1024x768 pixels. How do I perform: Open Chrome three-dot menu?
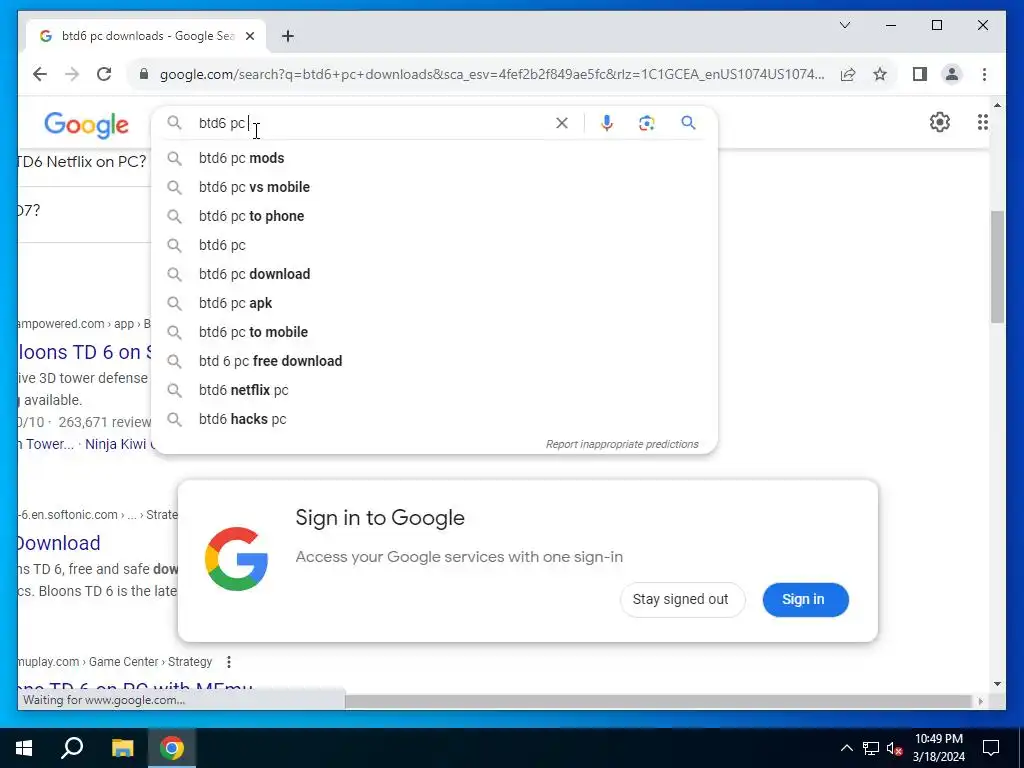984,74
